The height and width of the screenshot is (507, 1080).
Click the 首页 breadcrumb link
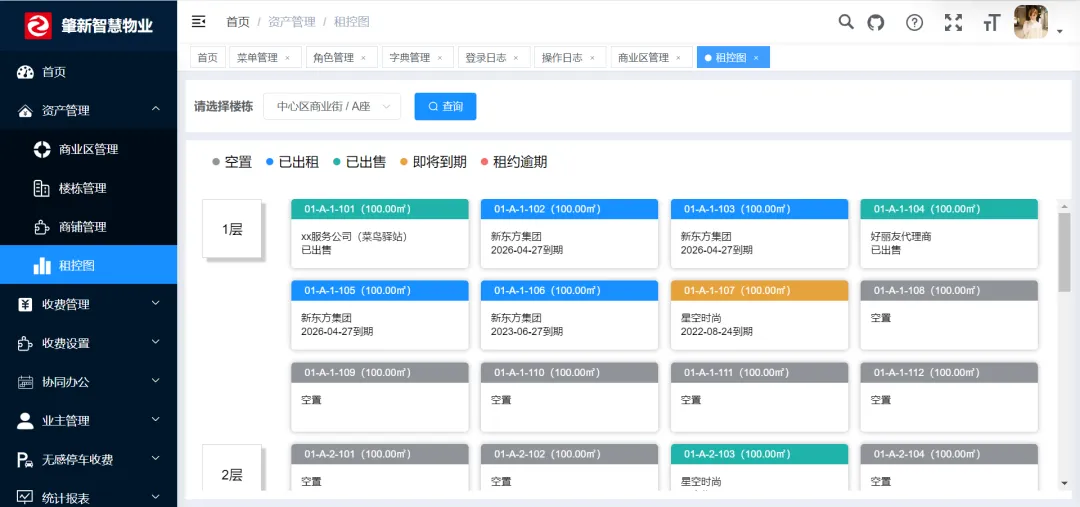tap(238, 22)
